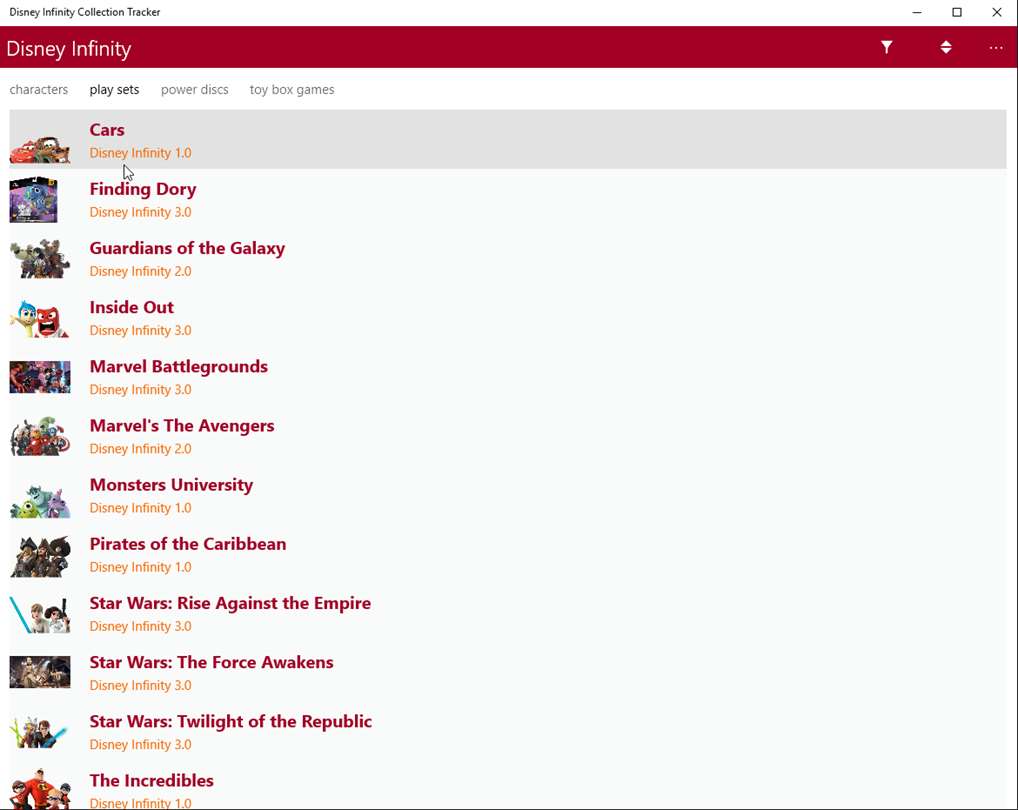Open the filter funnel icon
The width and height of the screenshot is (1018, 810).
click(886, 47)
